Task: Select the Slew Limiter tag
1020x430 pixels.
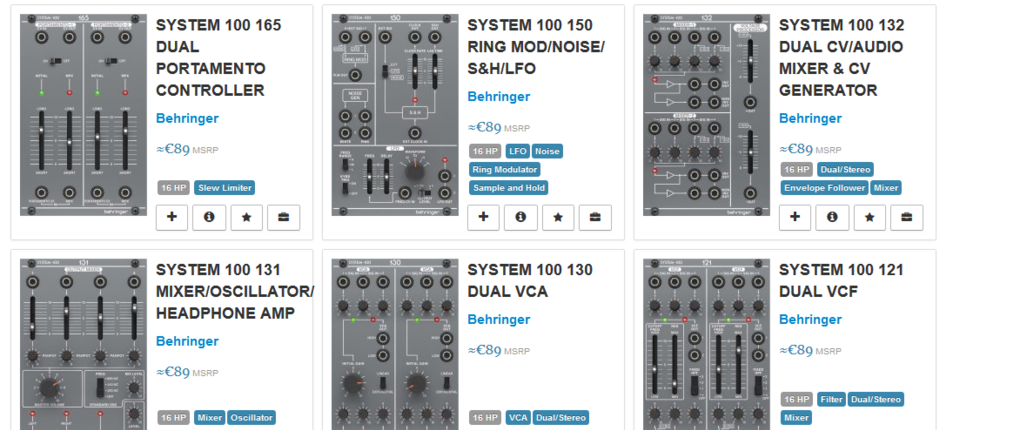Action: [x=224, y=188]
